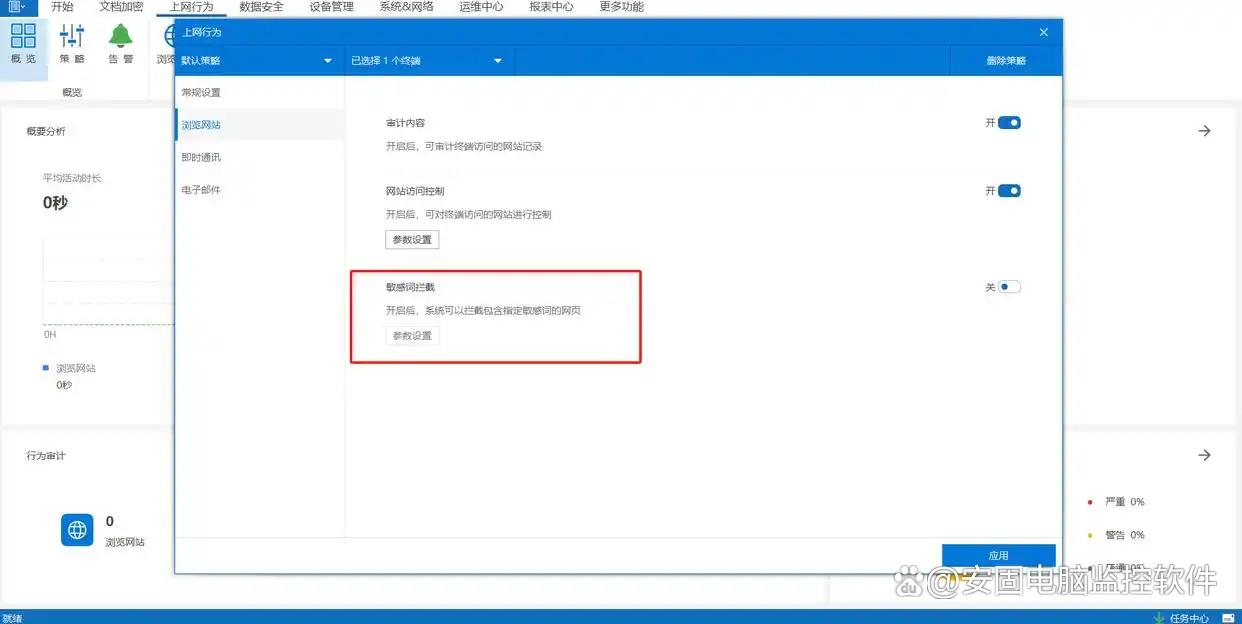Click 浏览网站 legend entry in chart
Image resolution: width=1242 pixels, height=624 pixels.
click(70, 368)
